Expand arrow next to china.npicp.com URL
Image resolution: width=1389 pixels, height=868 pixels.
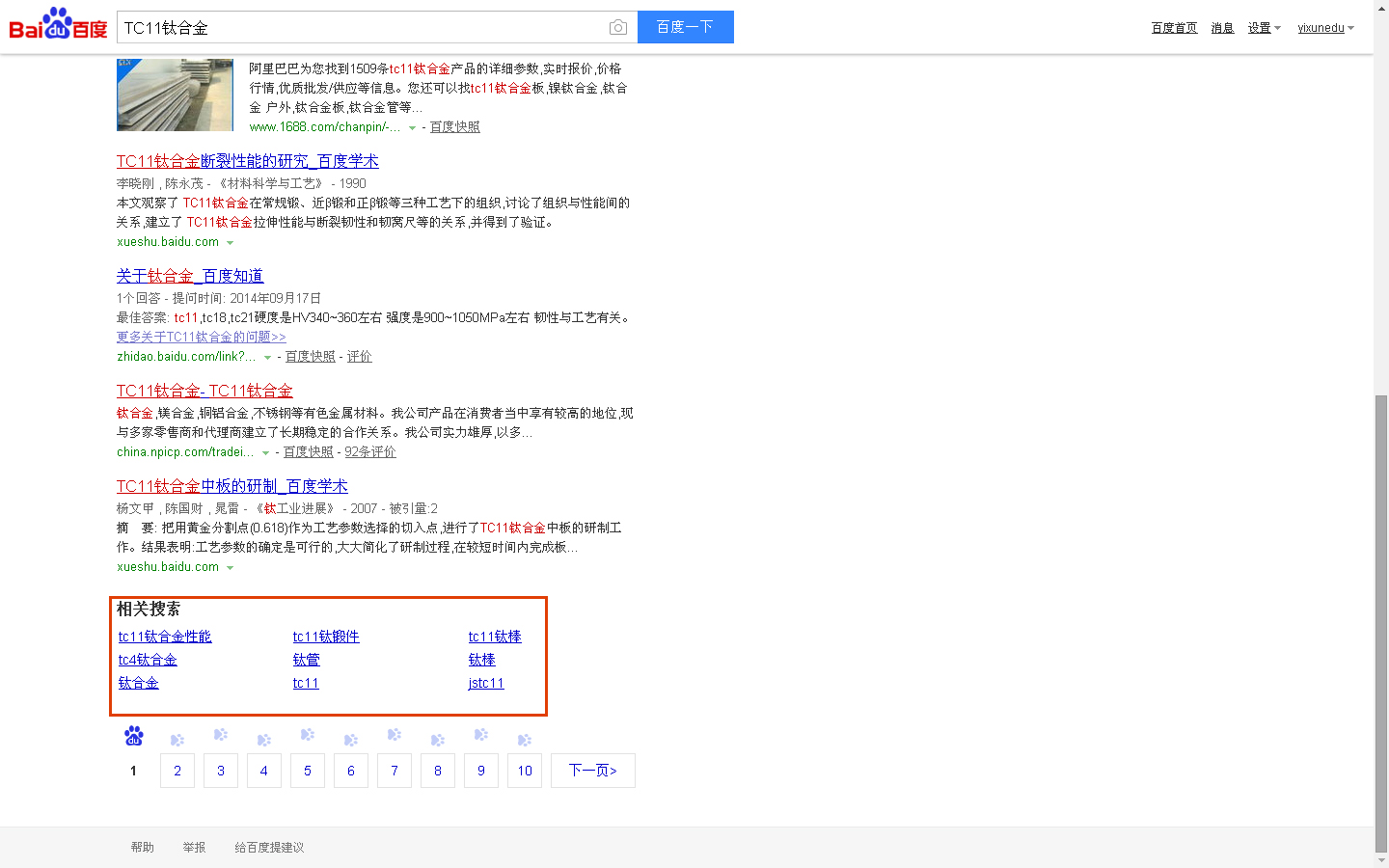coord(265,453)
